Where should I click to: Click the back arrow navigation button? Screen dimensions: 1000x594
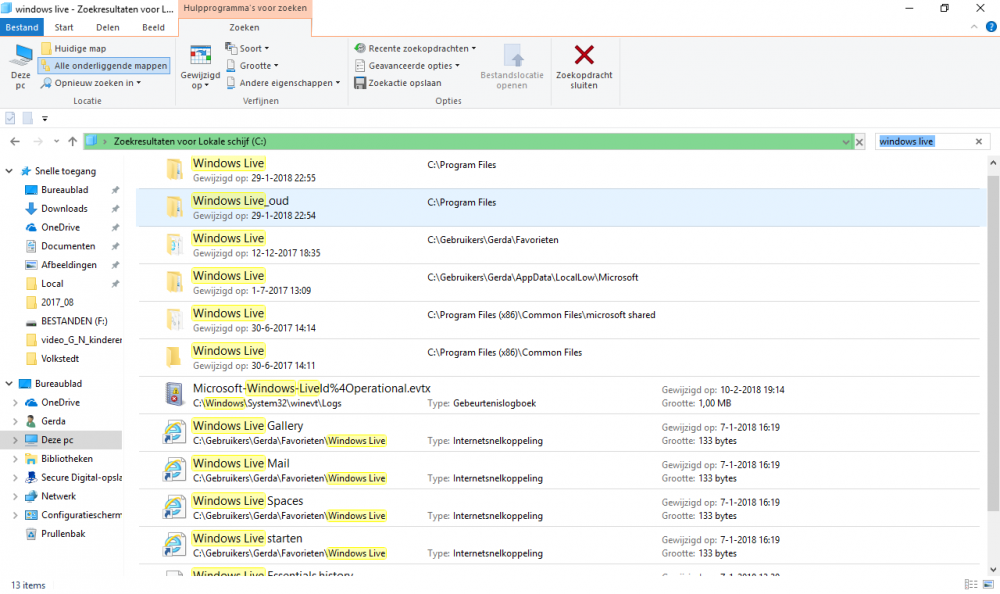15,142
